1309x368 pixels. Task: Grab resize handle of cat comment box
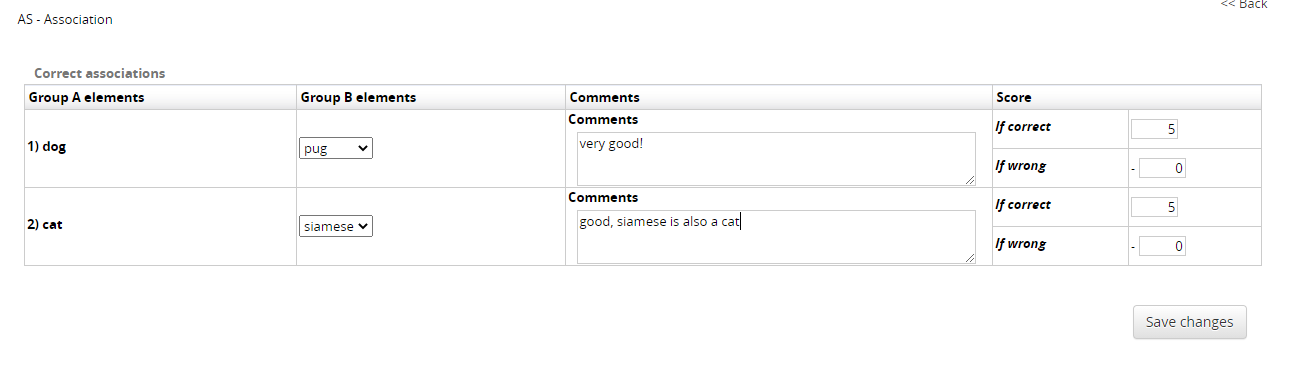969,258
